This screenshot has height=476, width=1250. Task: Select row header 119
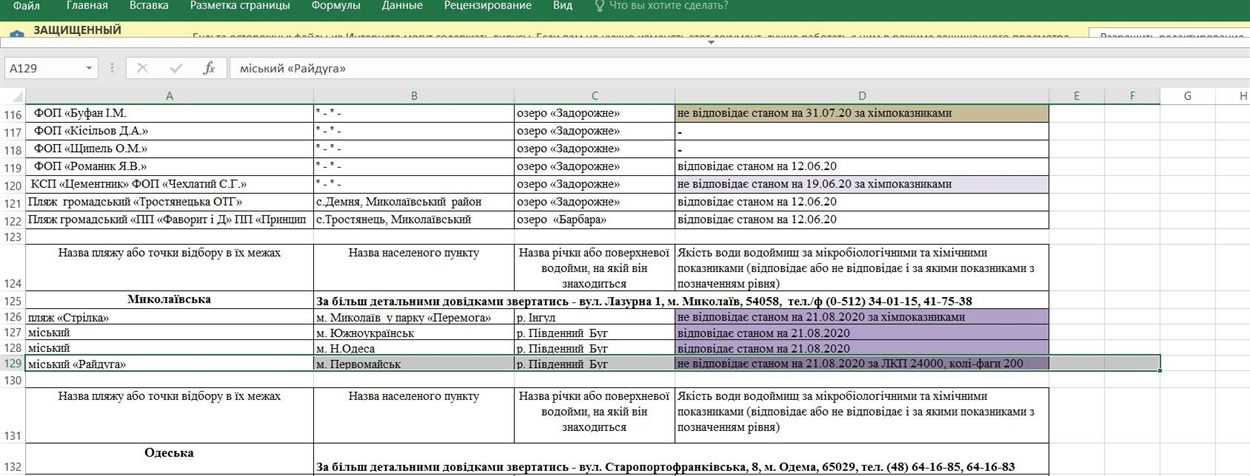13,167
